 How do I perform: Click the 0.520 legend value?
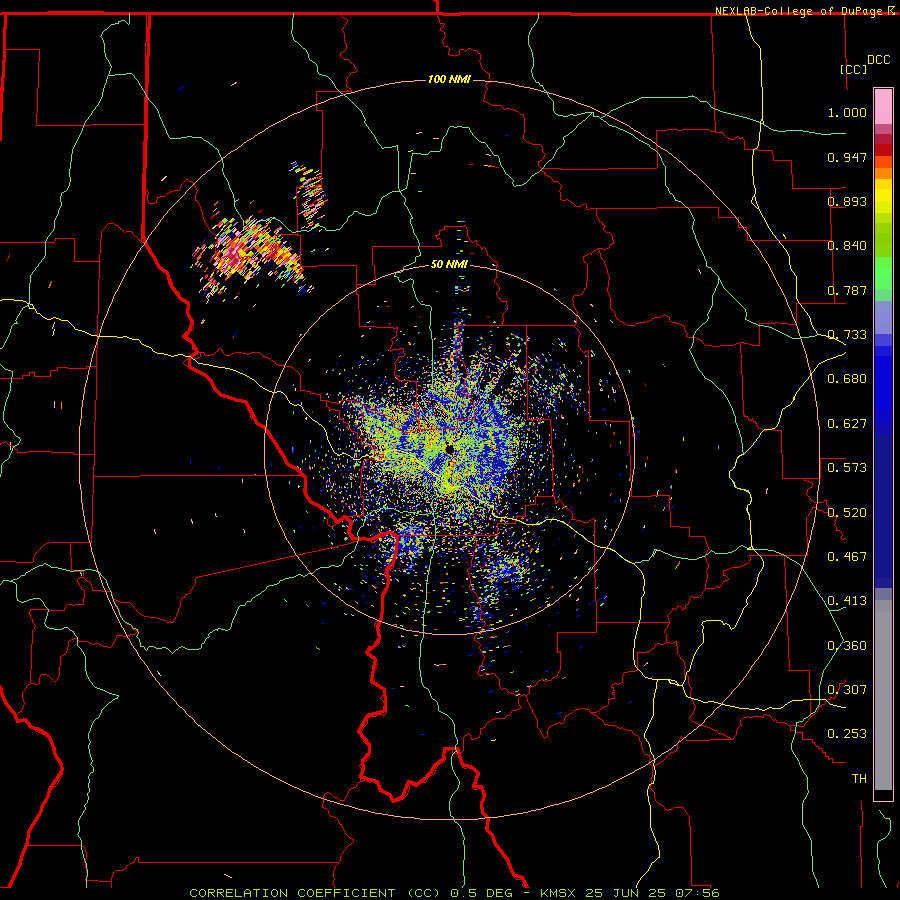[x=847, y=513]
